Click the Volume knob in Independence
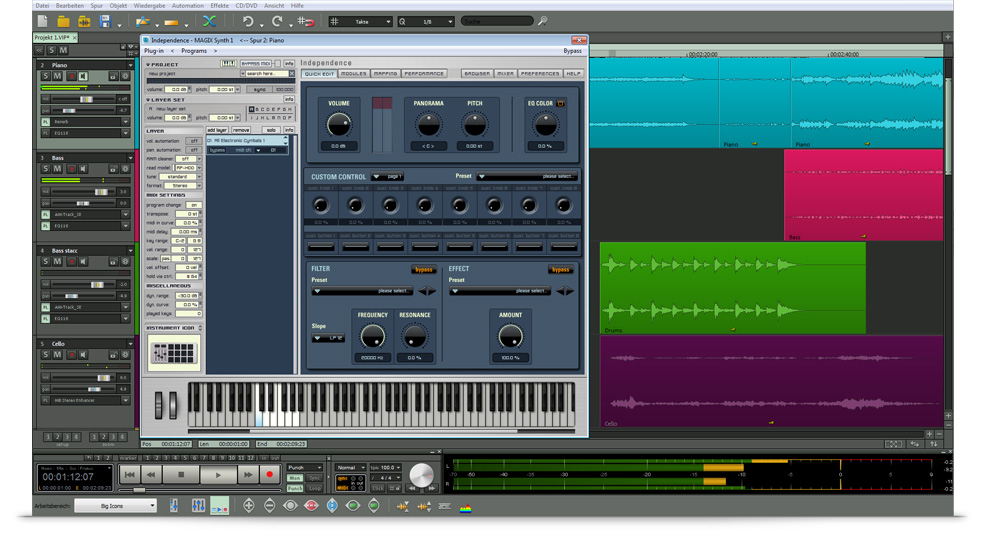Viewport: 982px width, 535px height. click(339, 125)
